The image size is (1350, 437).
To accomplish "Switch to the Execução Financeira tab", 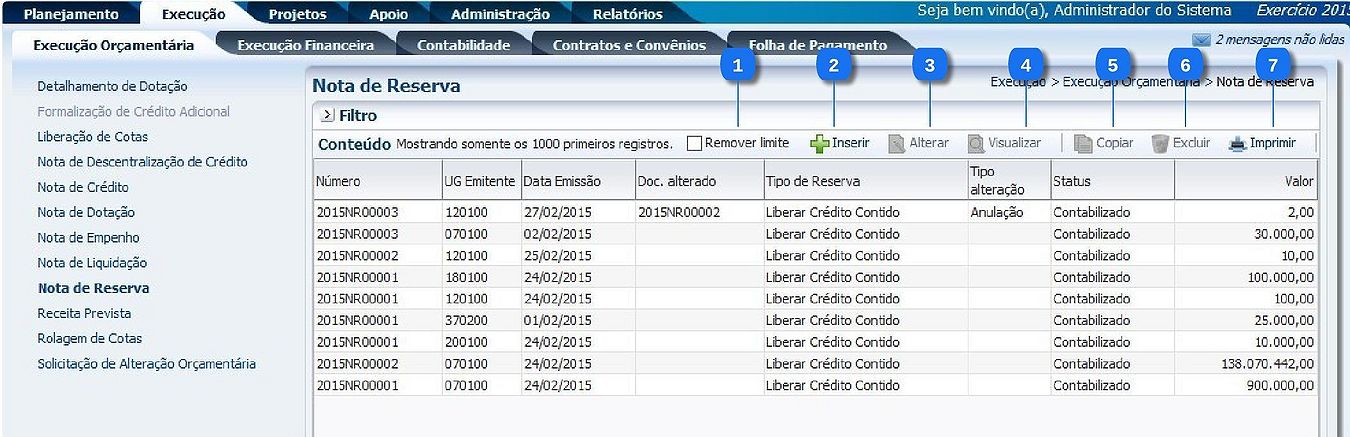I will coord(305,45).
